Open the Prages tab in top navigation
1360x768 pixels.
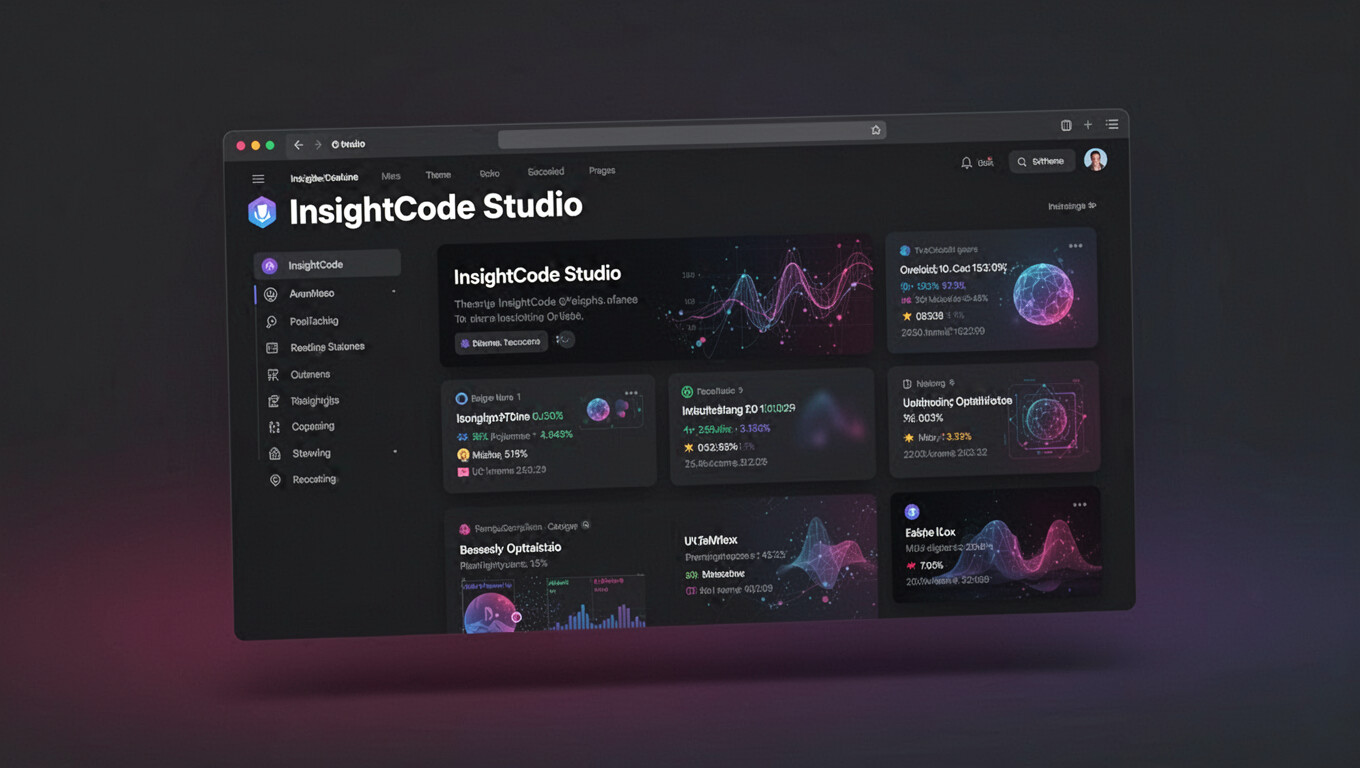[x=602, y=171]
